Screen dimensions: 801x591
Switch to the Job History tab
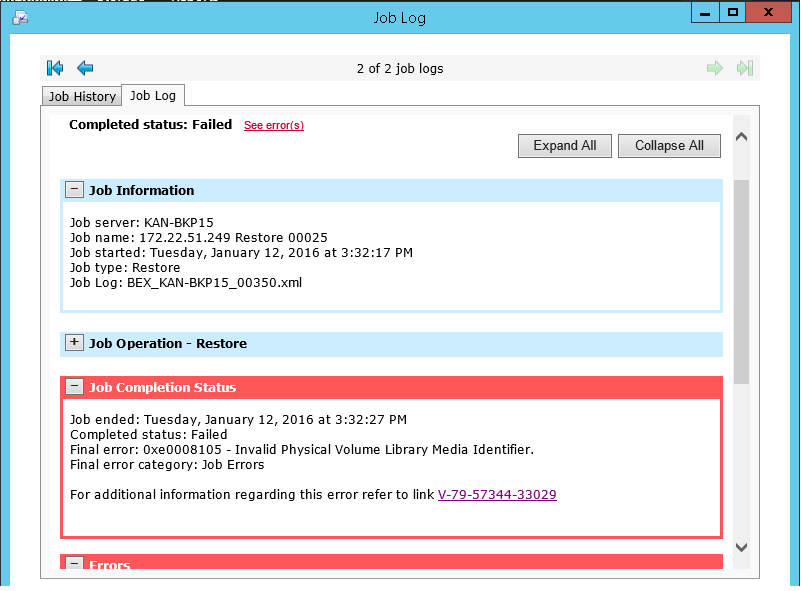point(82,96)
